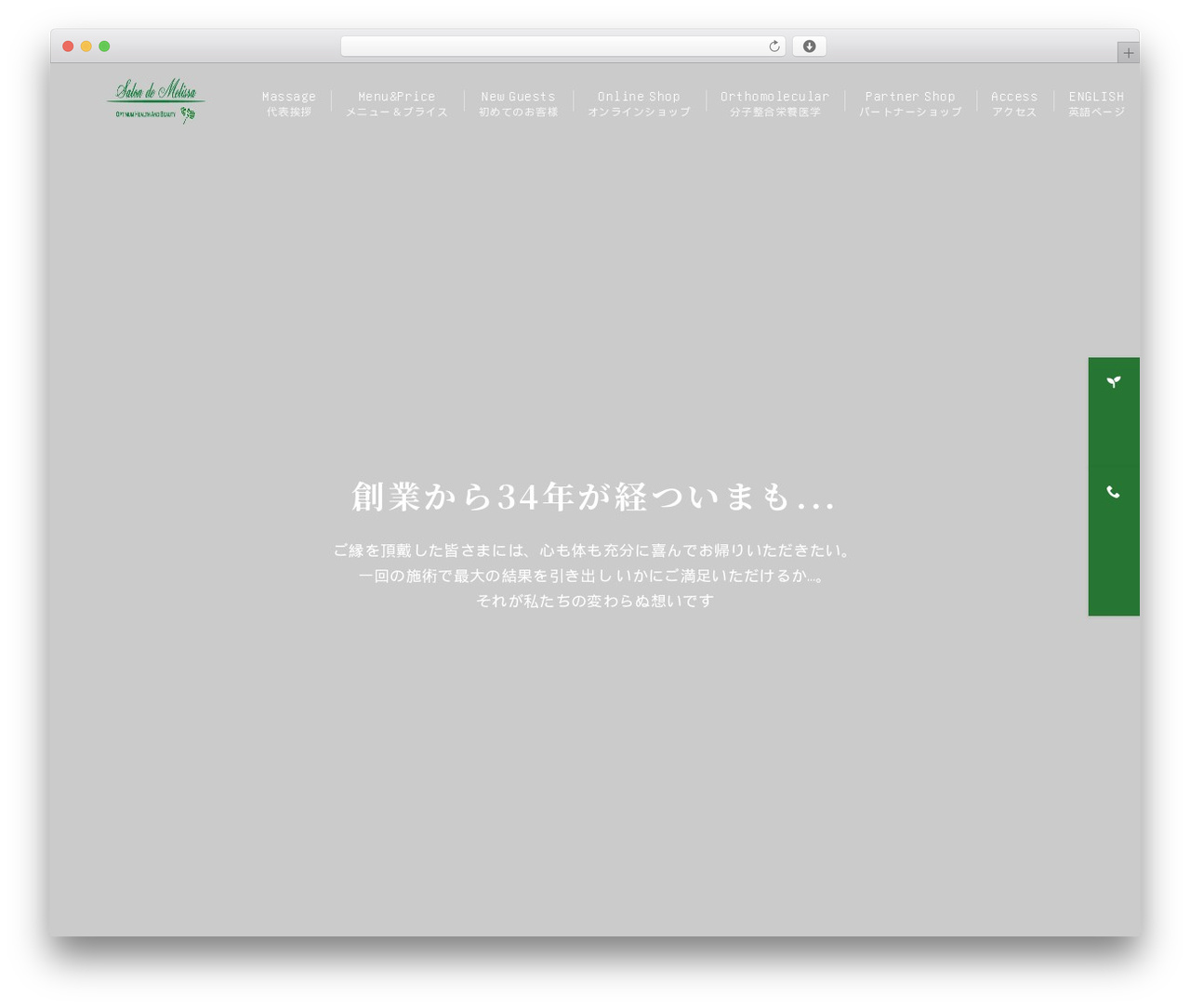Maximize the window with the green button
This screenshot has width=1190, height=1008.
pos(104,46)
